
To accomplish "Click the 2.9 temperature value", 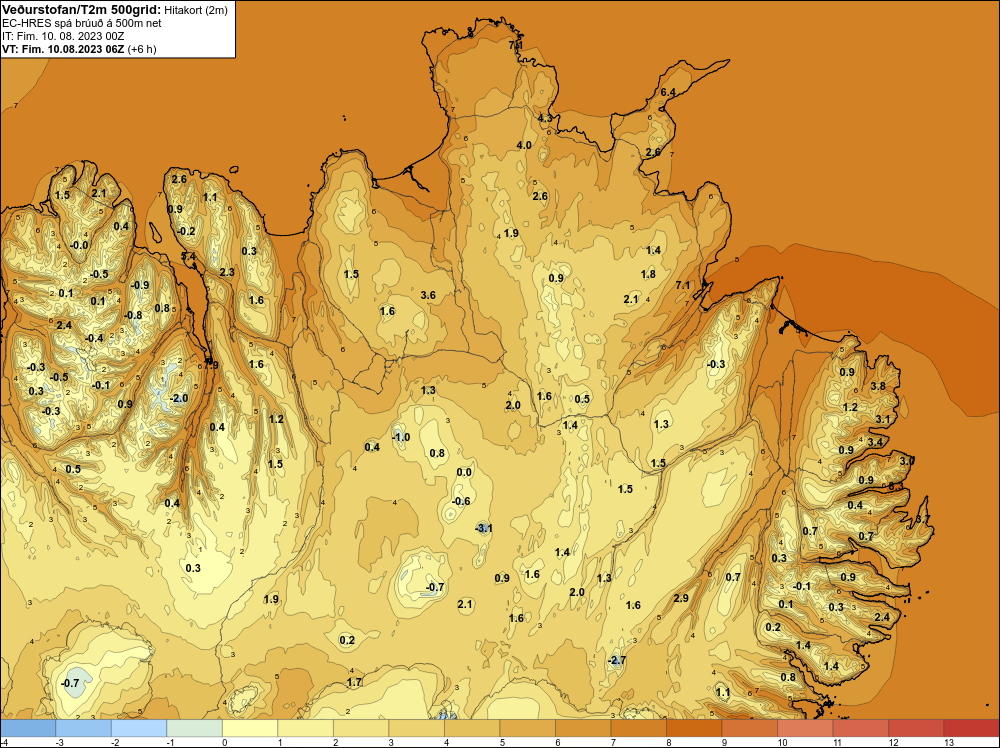I will pyautogui.click(x=681, y=598).
